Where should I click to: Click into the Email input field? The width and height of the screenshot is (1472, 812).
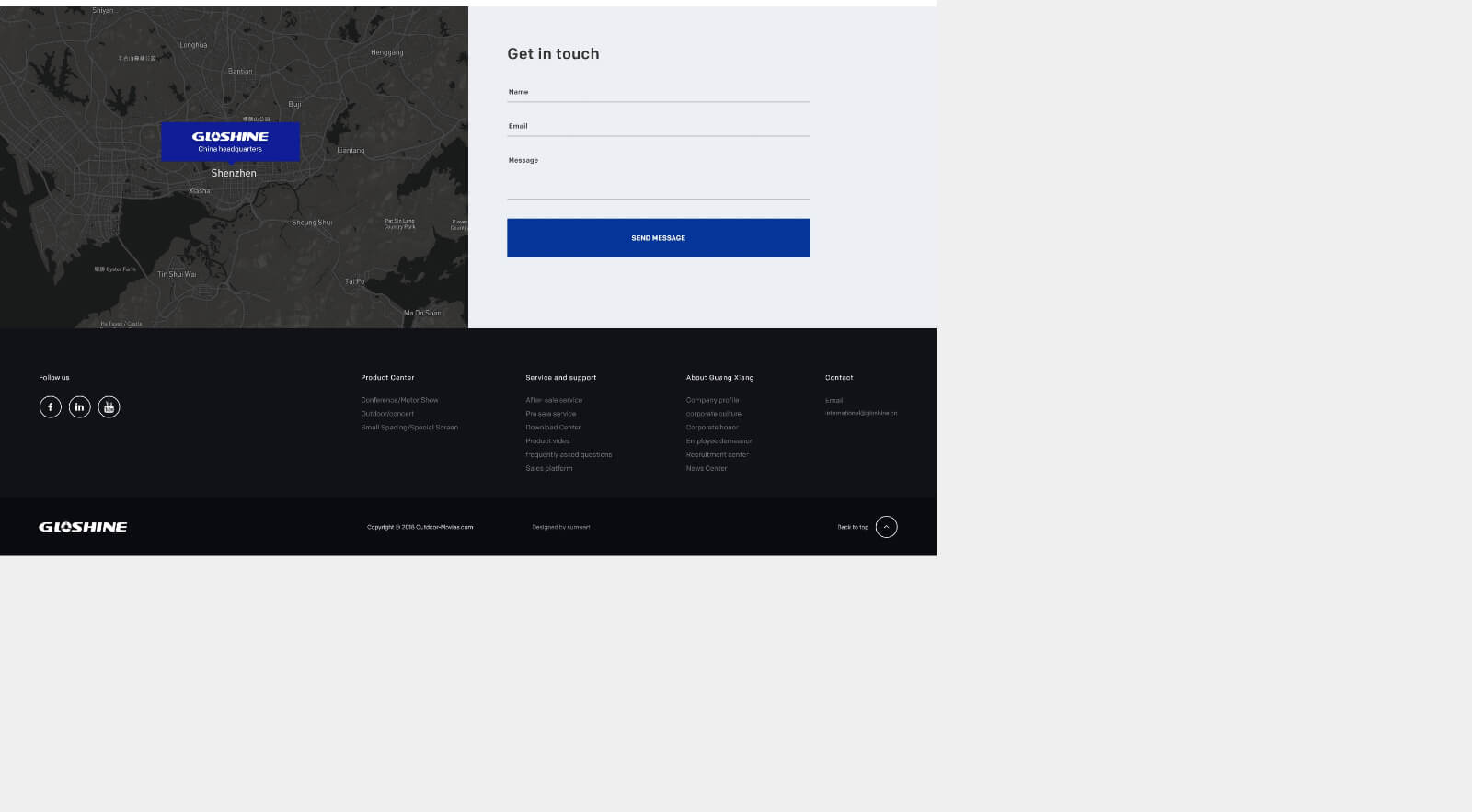point(658,127)
